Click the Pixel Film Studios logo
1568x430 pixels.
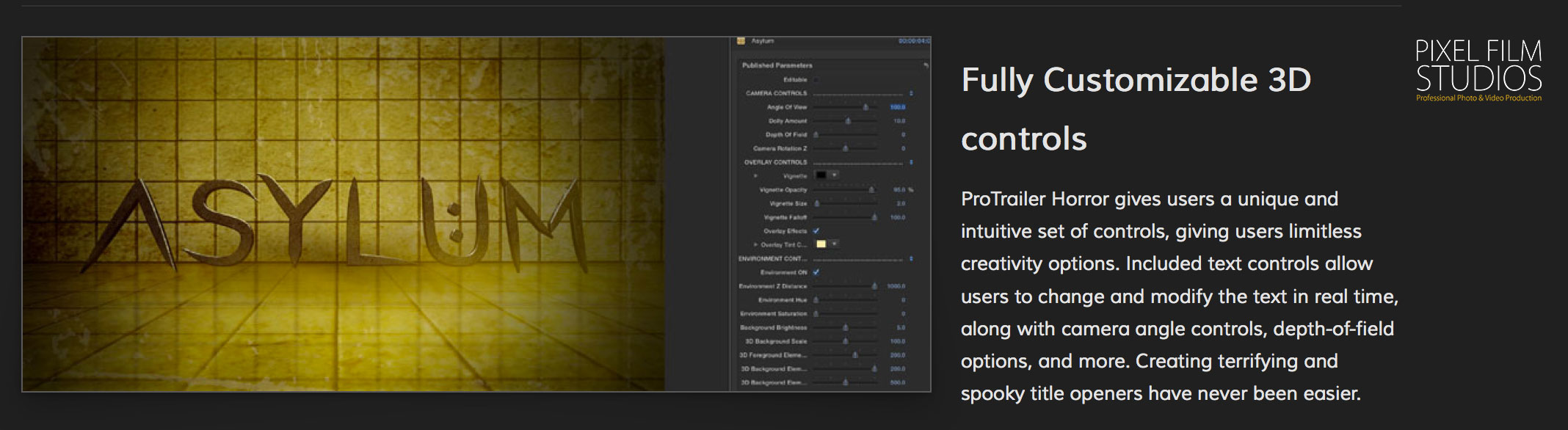point(1478,70)
